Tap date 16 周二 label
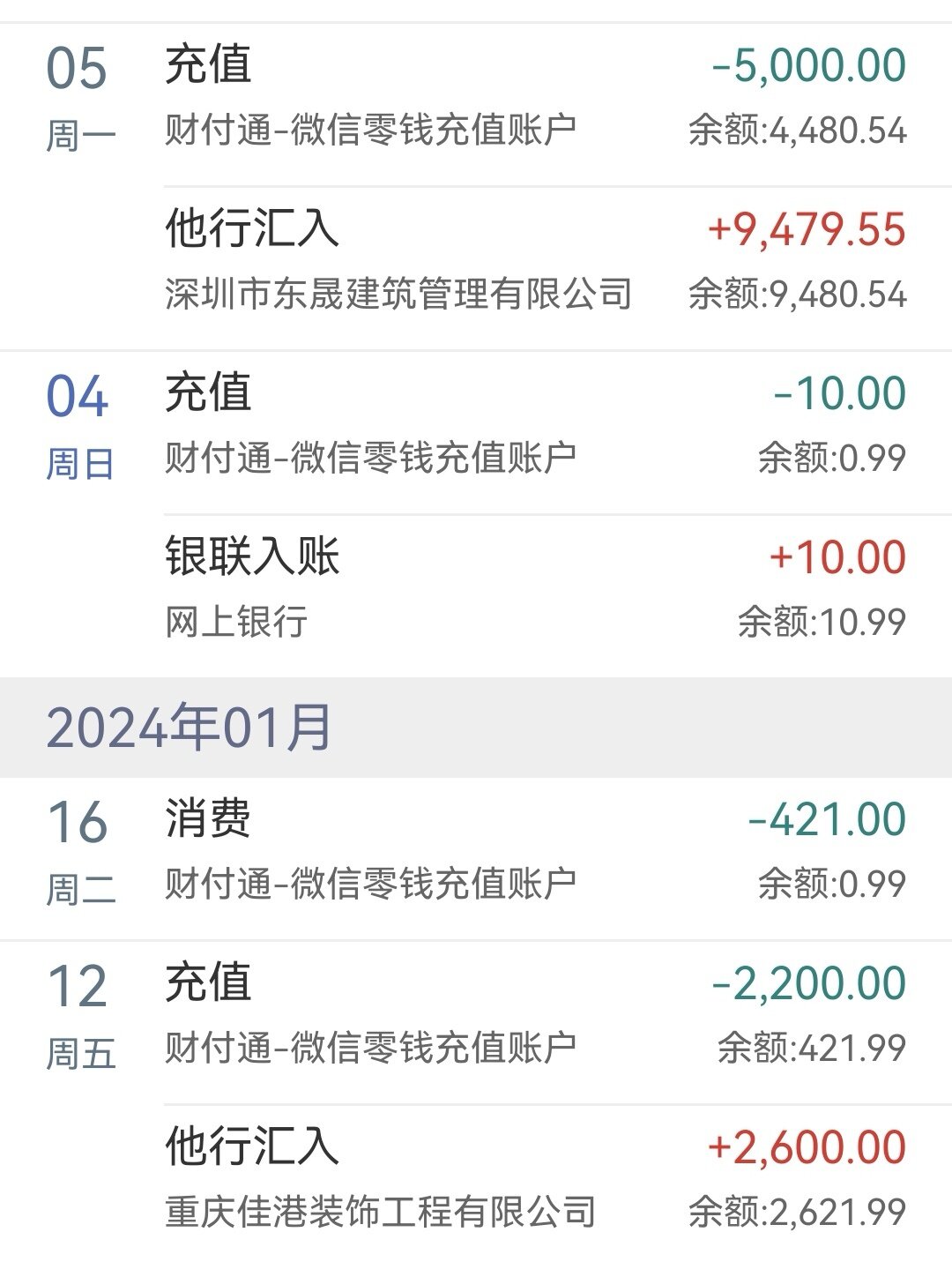 tap(79, 853)
